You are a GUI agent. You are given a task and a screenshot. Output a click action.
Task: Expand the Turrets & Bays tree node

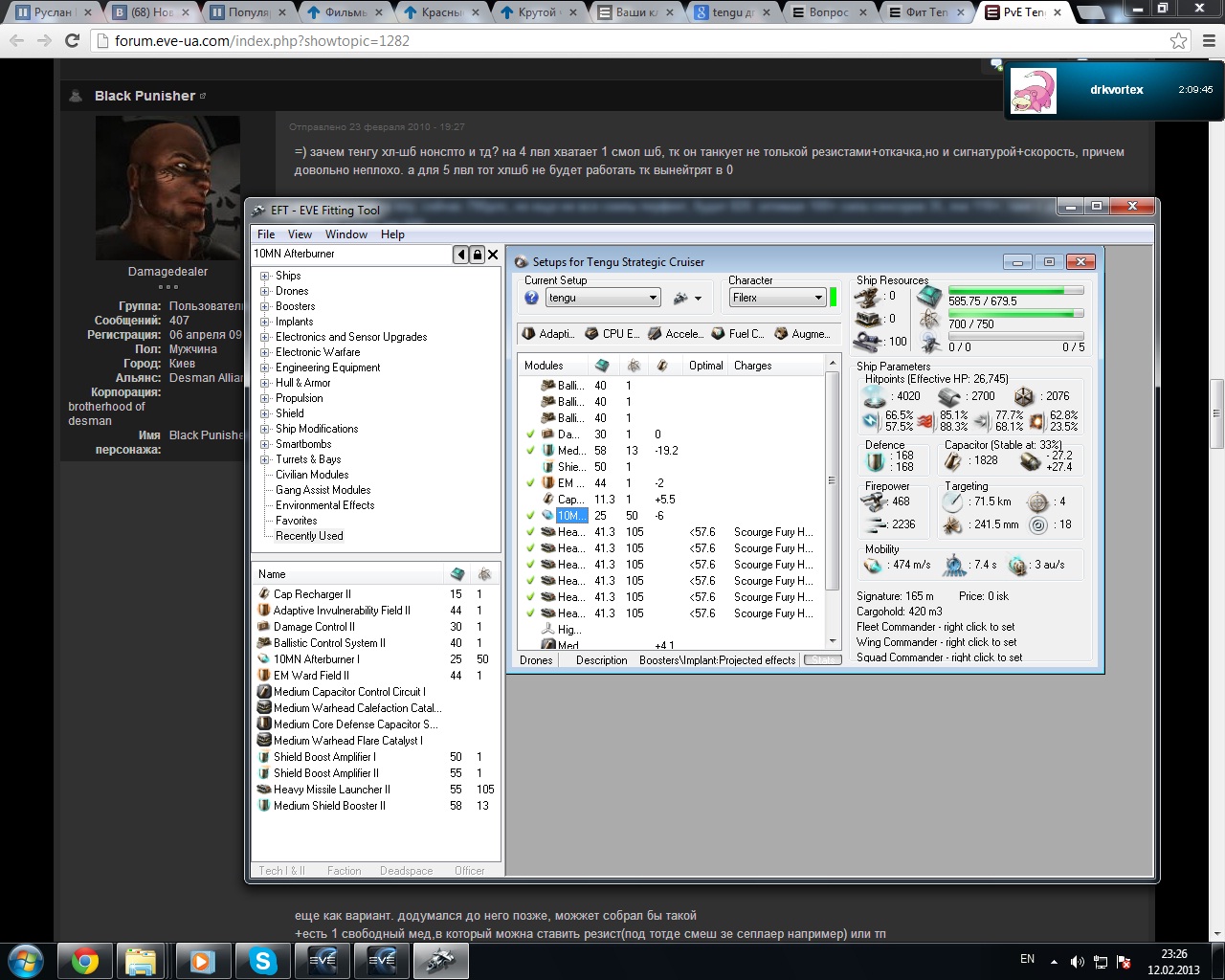[265, 459]
